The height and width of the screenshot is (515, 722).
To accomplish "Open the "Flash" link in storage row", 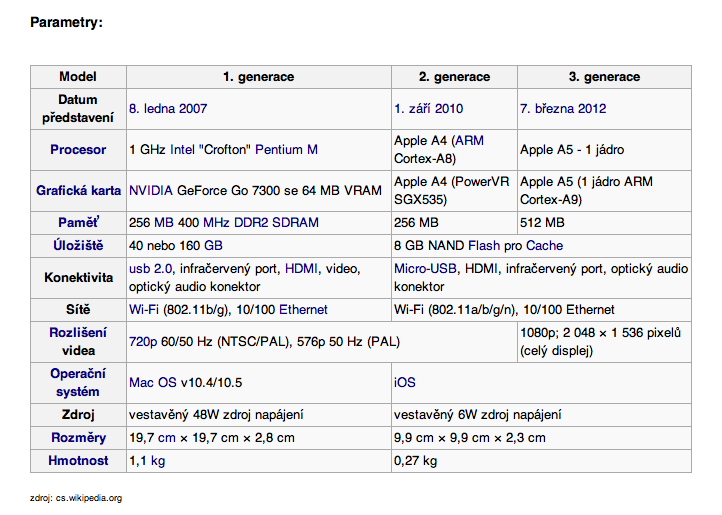I will tap(485, 246).
